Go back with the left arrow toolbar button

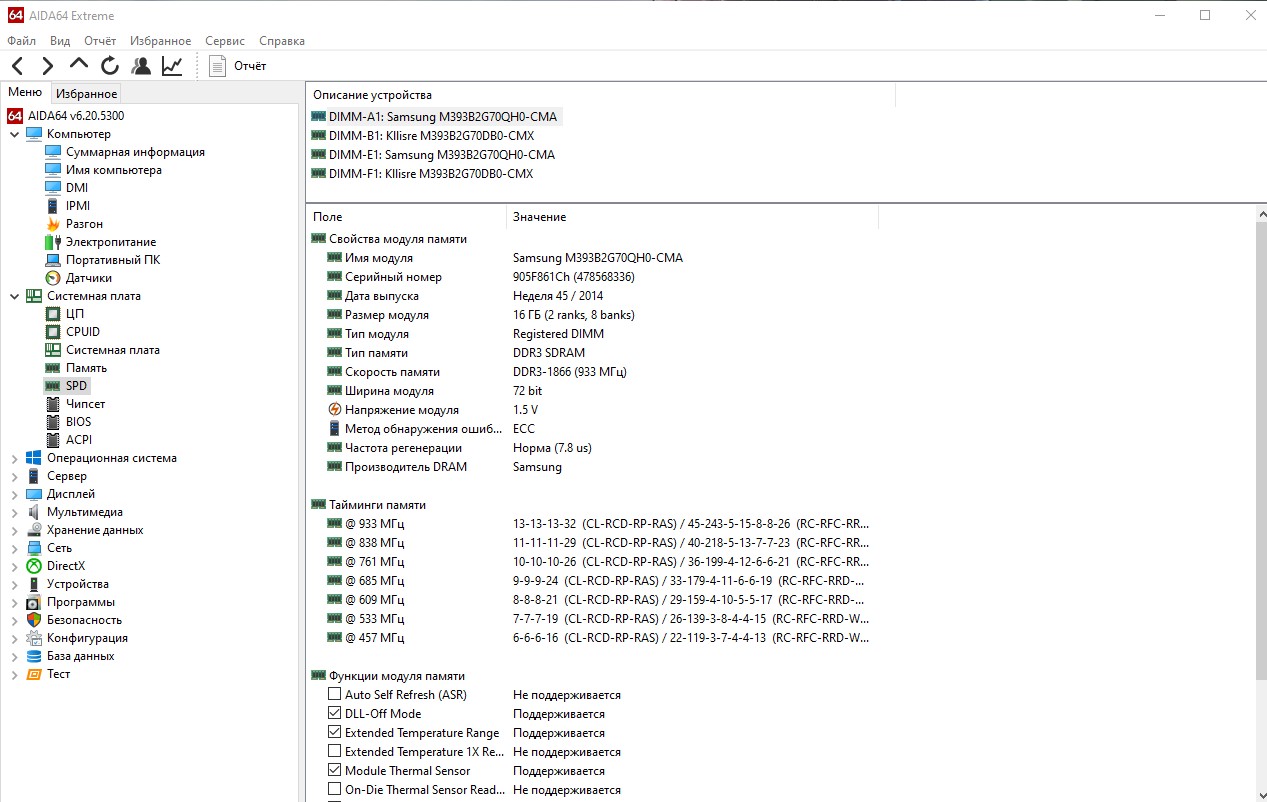[x=18, y=66]
